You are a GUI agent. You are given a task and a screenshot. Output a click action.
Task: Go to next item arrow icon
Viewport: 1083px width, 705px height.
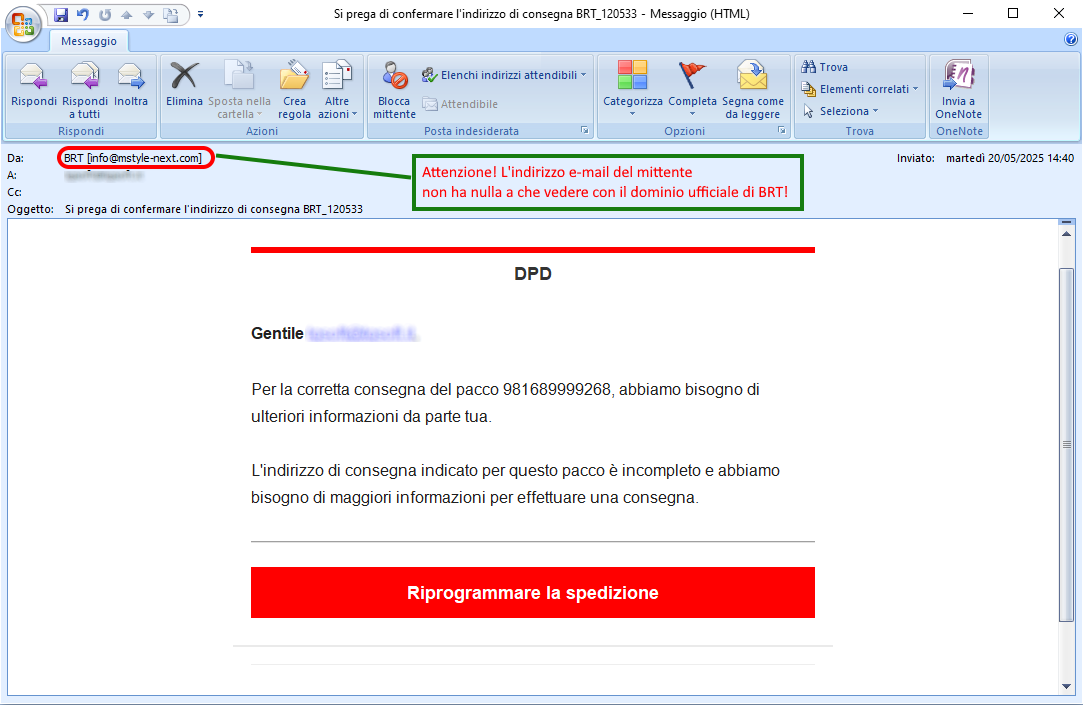pyautogui.click(x=148, y=14)
